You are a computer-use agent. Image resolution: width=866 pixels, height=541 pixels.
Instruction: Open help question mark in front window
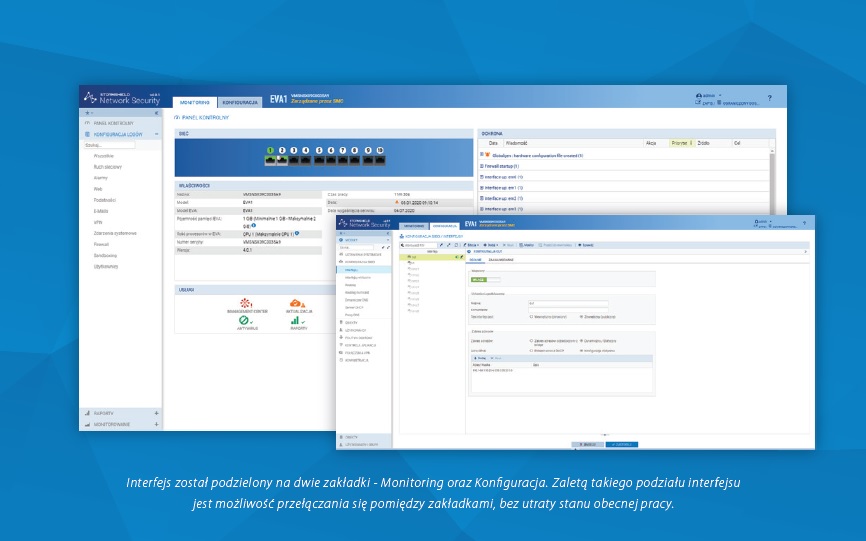pos(804,223)
